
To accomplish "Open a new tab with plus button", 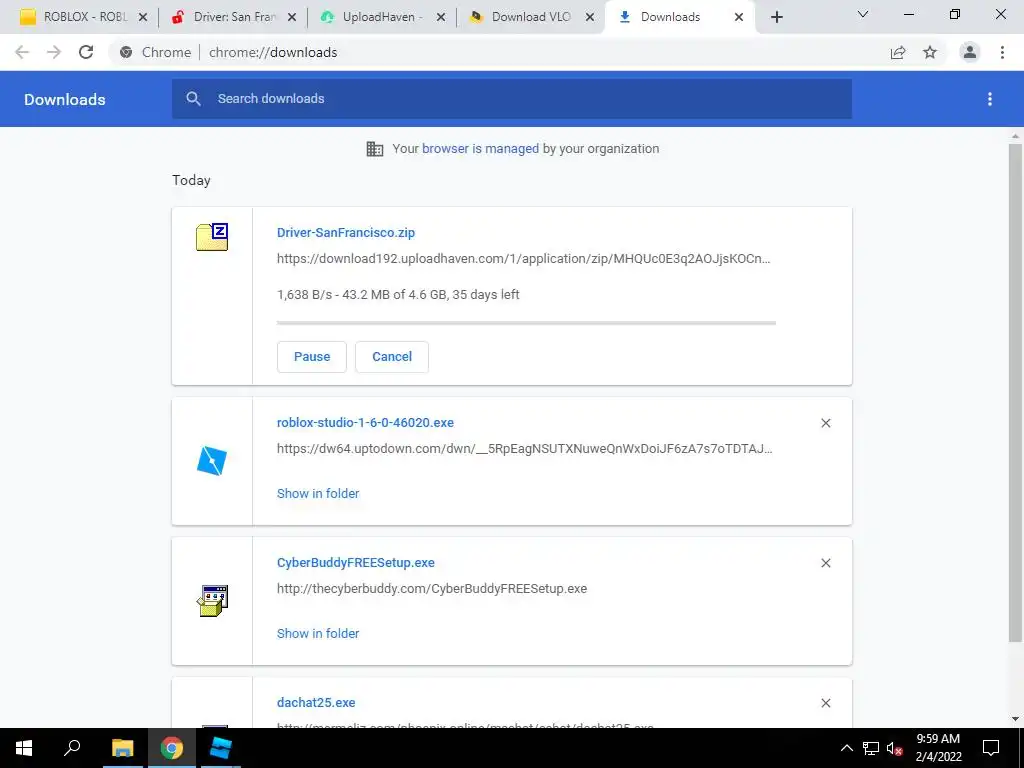I will pos(776,18).
